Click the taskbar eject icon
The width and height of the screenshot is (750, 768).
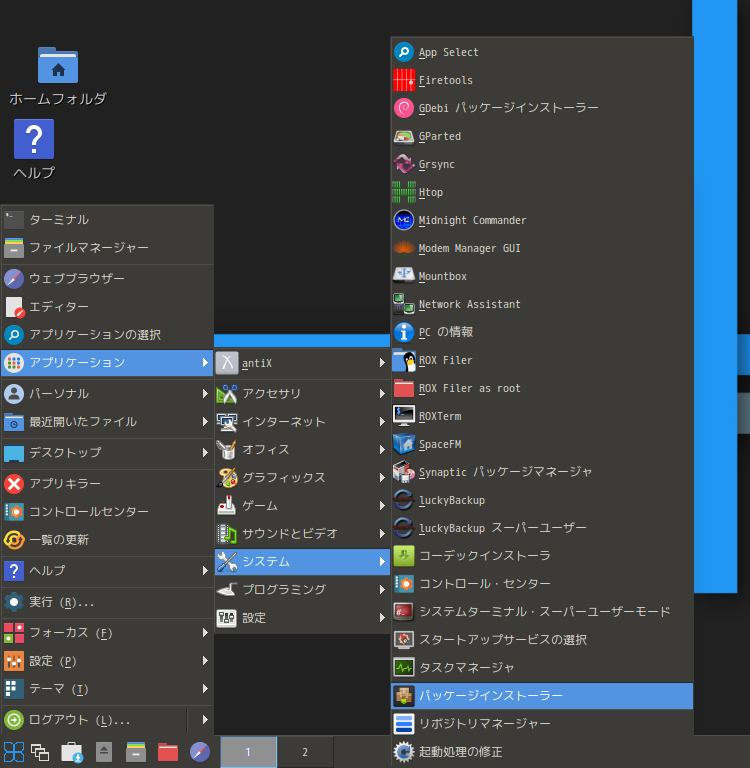click(x=104, y=752)
